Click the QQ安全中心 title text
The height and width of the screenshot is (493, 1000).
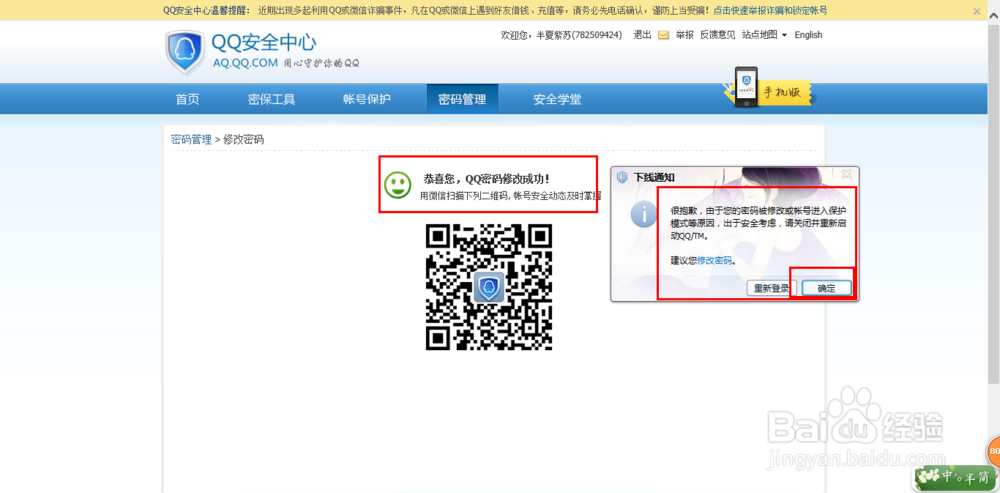tap(264, 43)
